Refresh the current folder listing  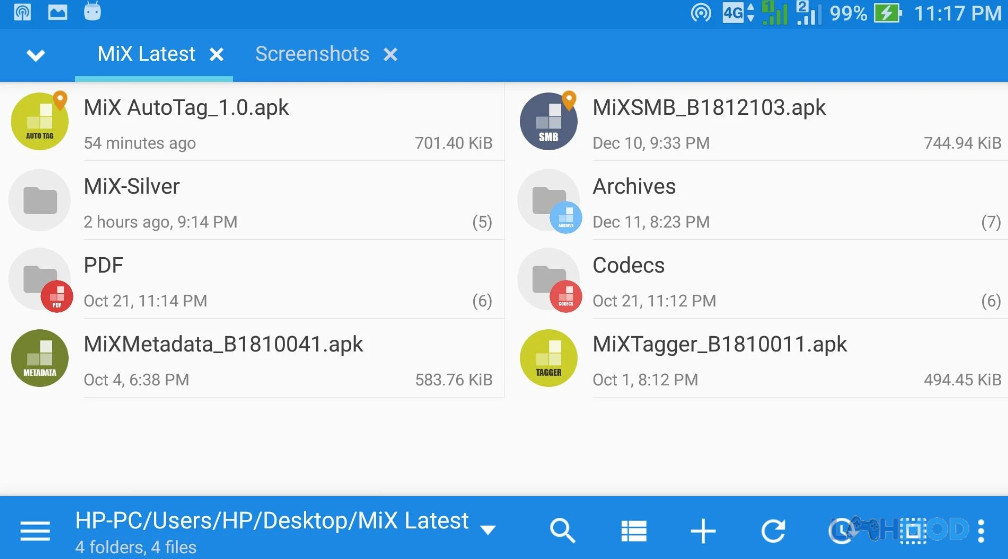[773, 531]
